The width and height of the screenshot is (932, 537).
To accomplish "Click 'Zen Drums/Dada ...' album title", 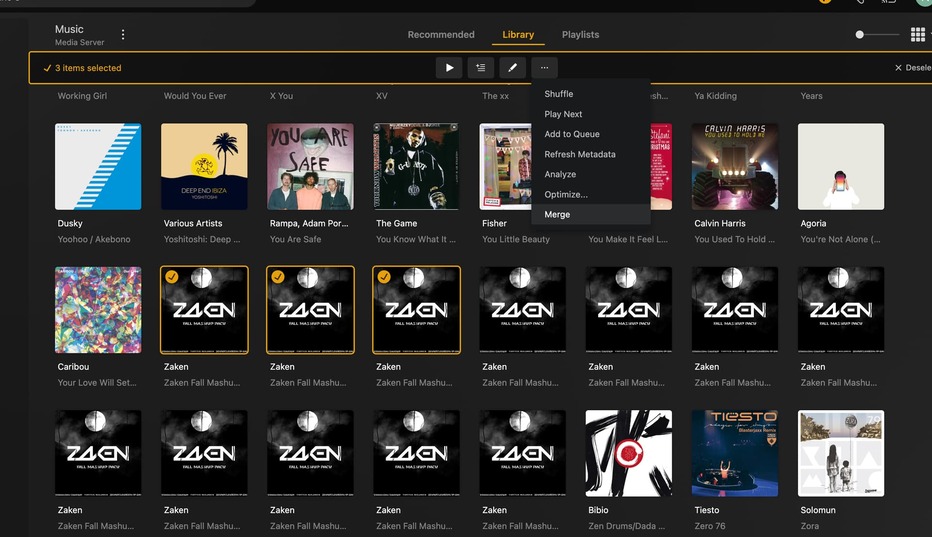I will (626, 526).
